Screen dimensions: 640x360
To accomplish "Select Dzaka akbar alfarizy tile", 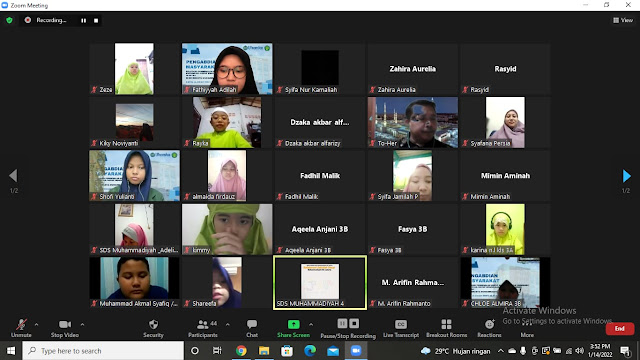I will [320, 122].
